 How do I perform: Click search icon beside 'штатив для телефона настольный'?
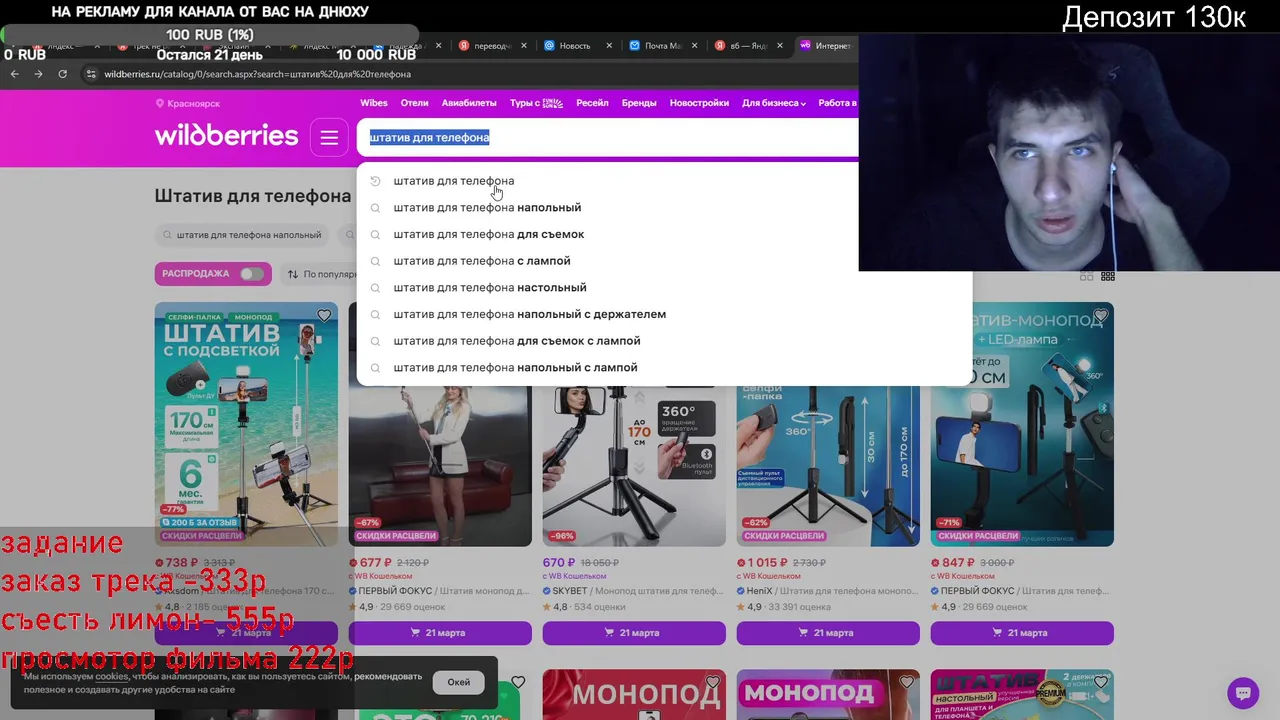[376, 288]
